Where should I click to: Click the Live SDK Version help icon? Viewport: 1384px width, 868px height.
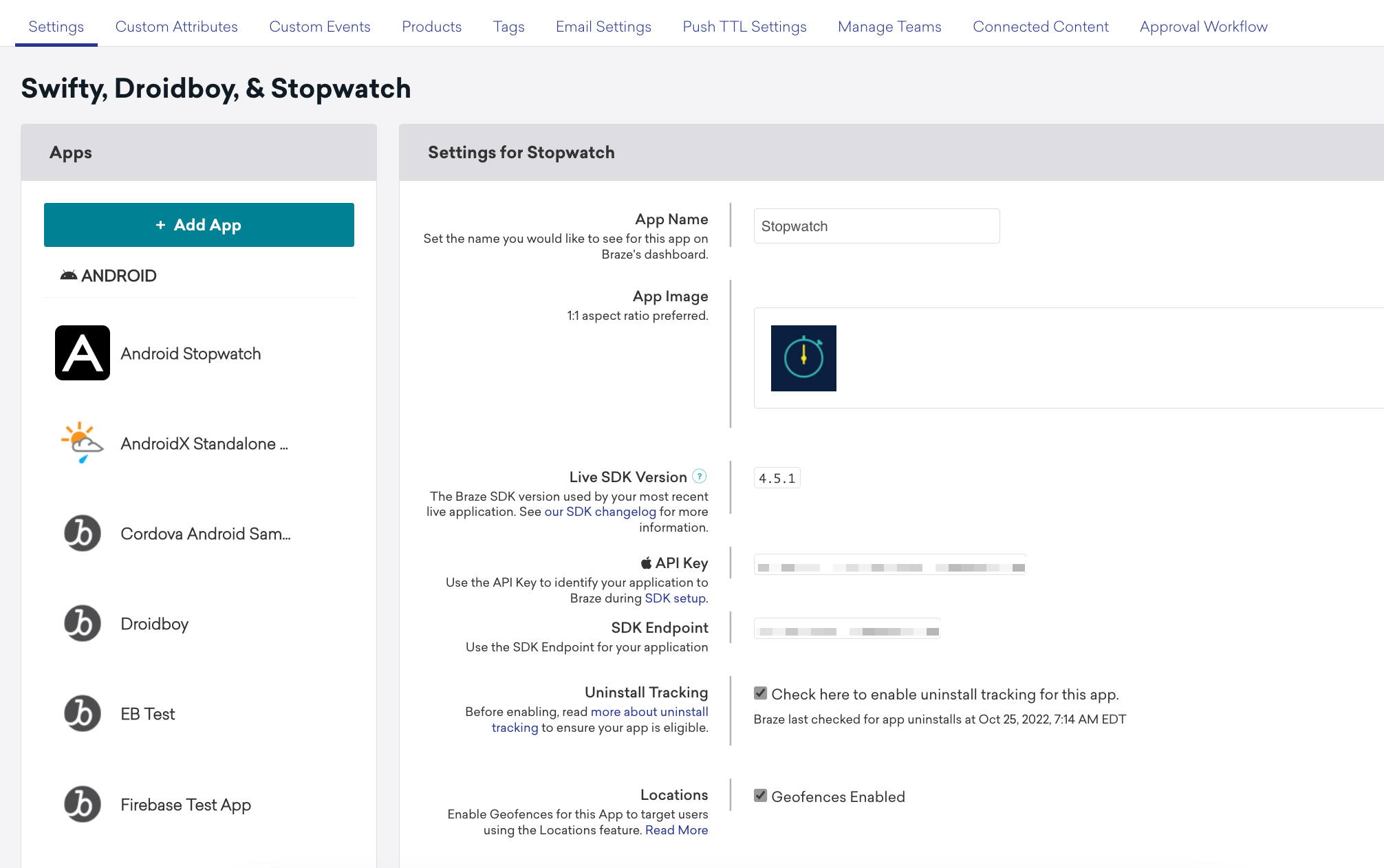pyautogui.click(x=700, y=476)
